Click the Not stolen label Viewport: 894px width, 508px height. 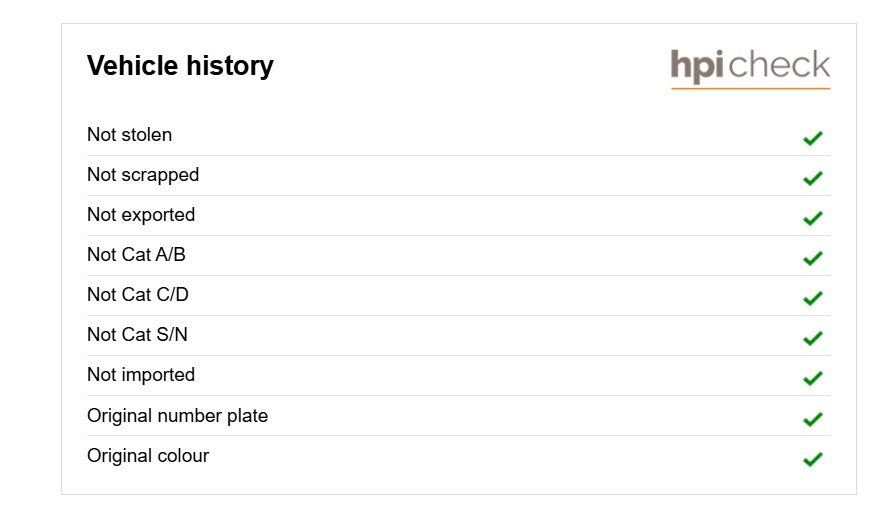point(129,135)
